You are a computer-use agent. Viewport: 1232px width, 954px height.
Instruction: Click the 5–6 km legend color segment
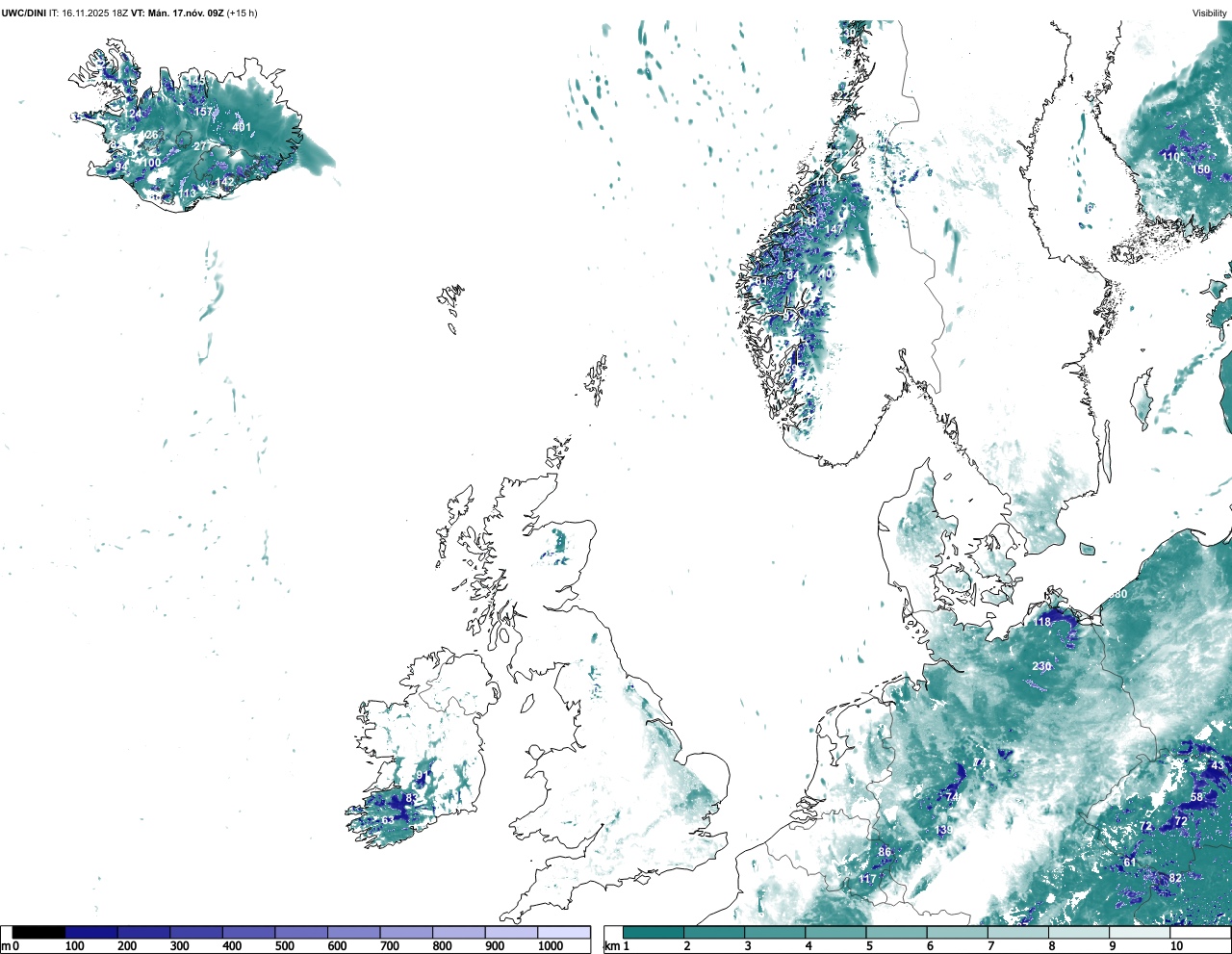coord(896,932)
